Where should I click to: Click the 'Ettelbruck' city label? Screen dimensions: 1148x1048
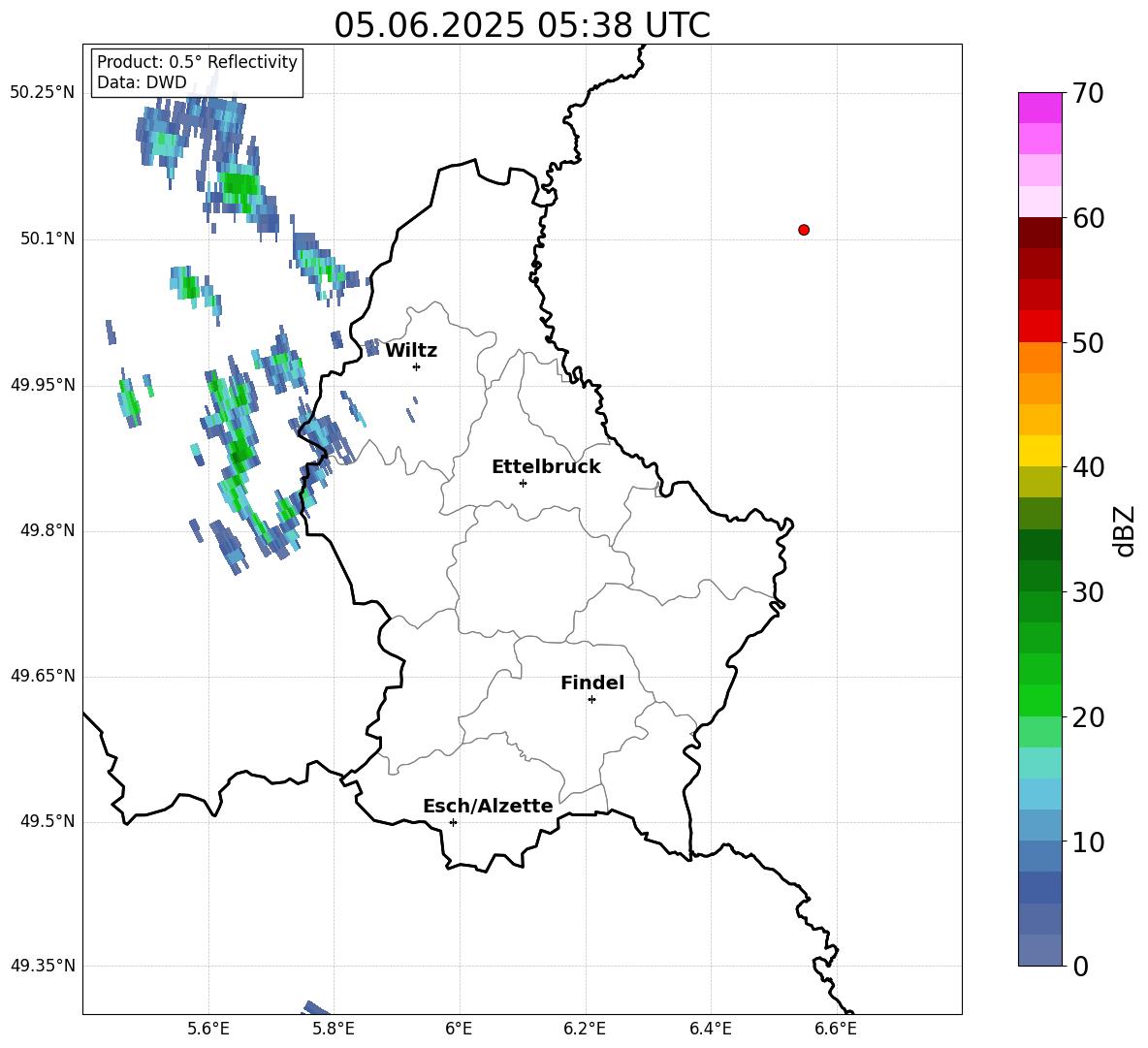click(x=546, y=467)
